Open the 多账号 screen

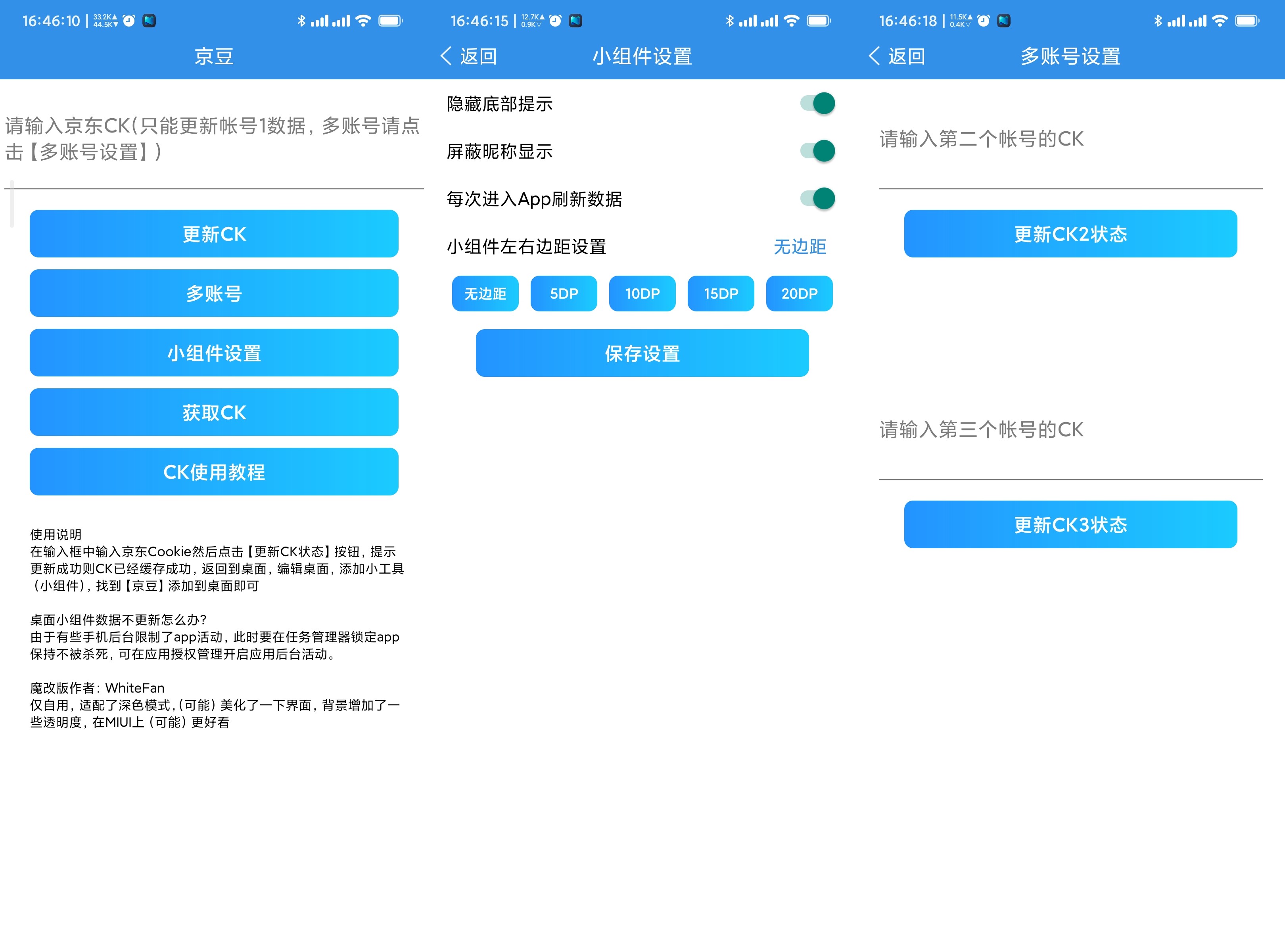click(x=214, y=293)
